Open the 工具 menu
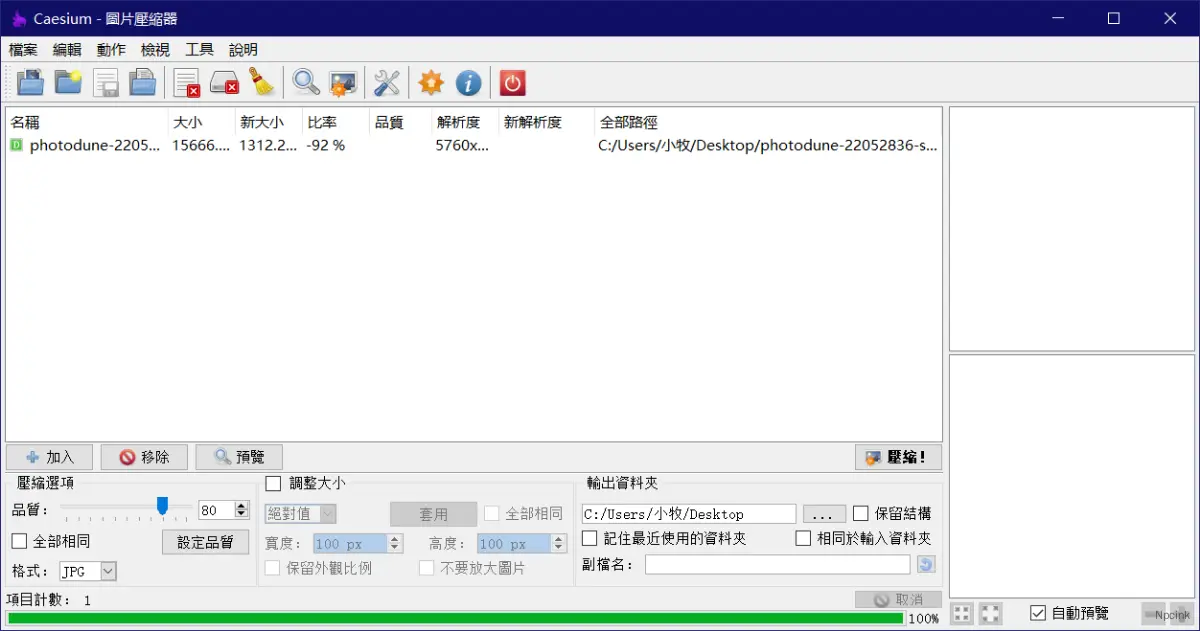1200x631 pixels. coord(199,49)
